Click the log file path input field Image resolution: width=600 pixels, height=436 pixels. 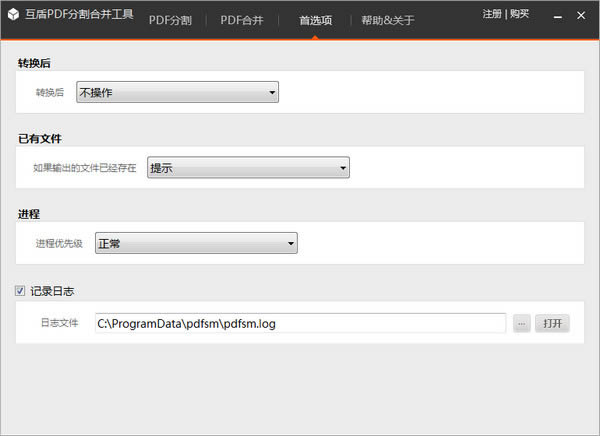tap(300, 323)
